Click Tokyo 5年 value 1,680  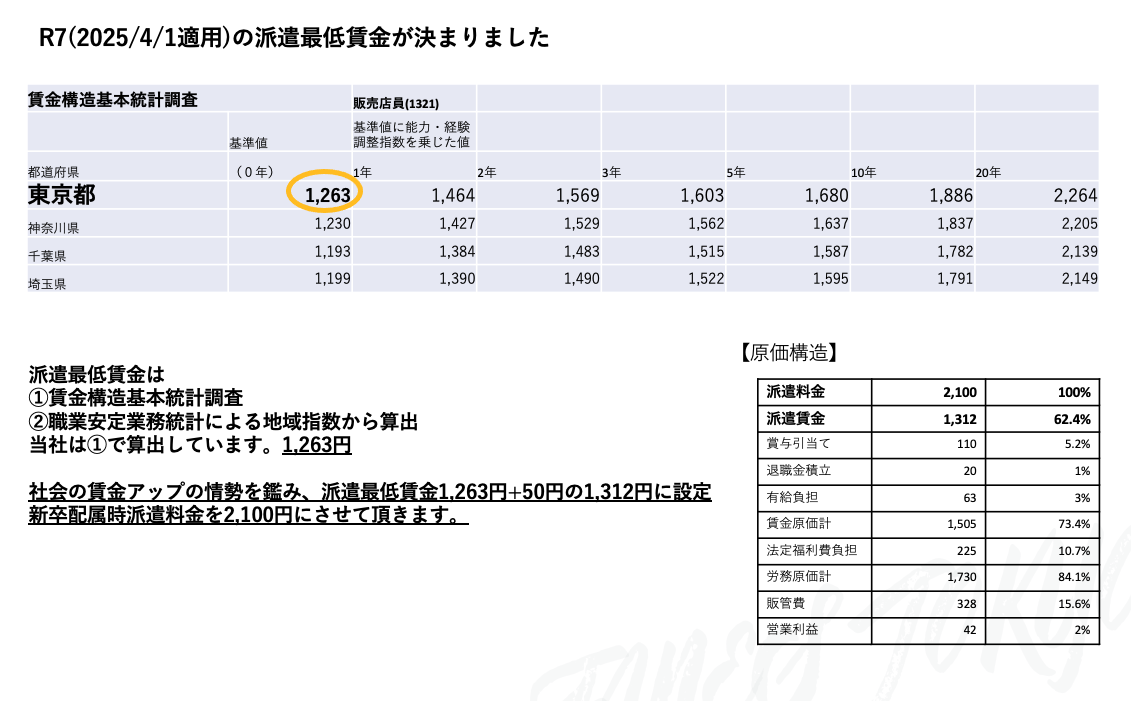[826, 195]
